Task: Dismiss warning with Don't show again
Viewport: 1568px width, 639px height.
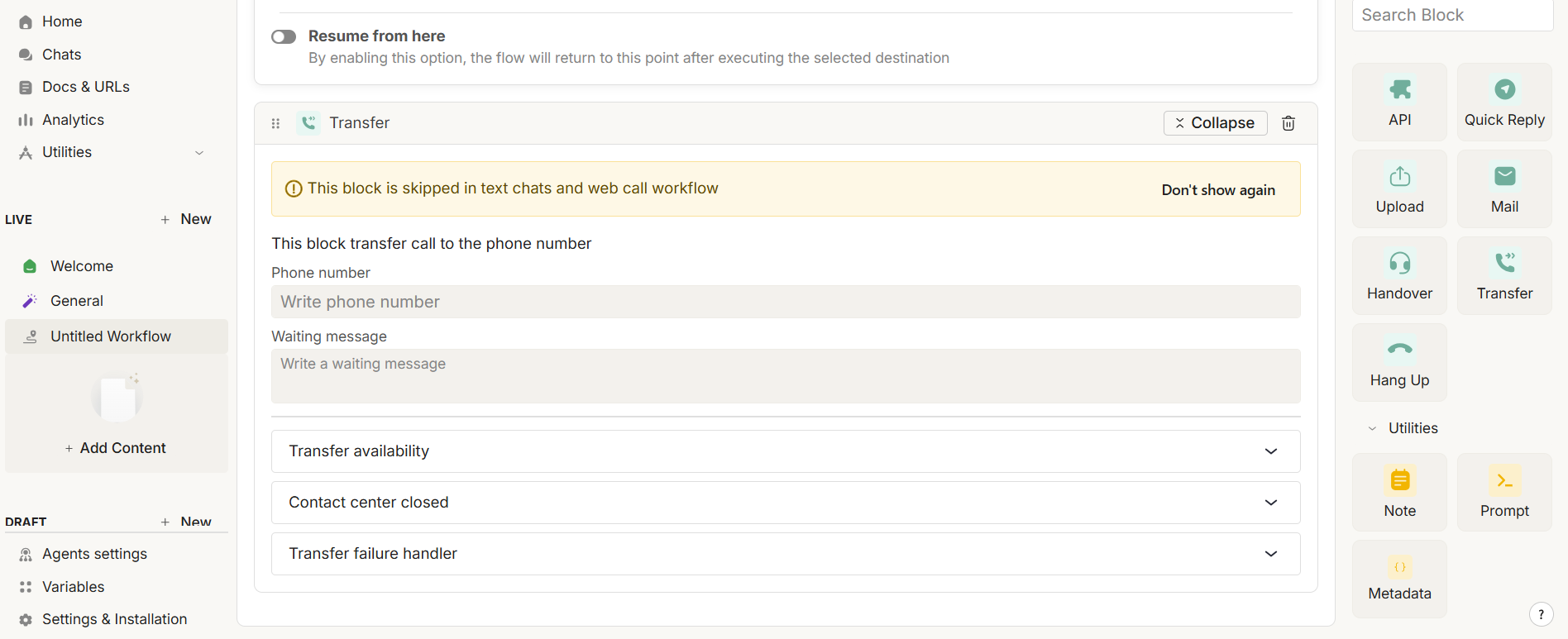Action: [1217, 190]
